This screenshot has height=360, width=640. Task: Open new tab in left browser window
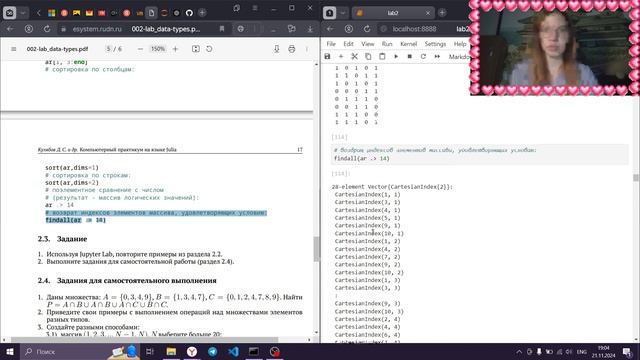(x=202, y=13)
